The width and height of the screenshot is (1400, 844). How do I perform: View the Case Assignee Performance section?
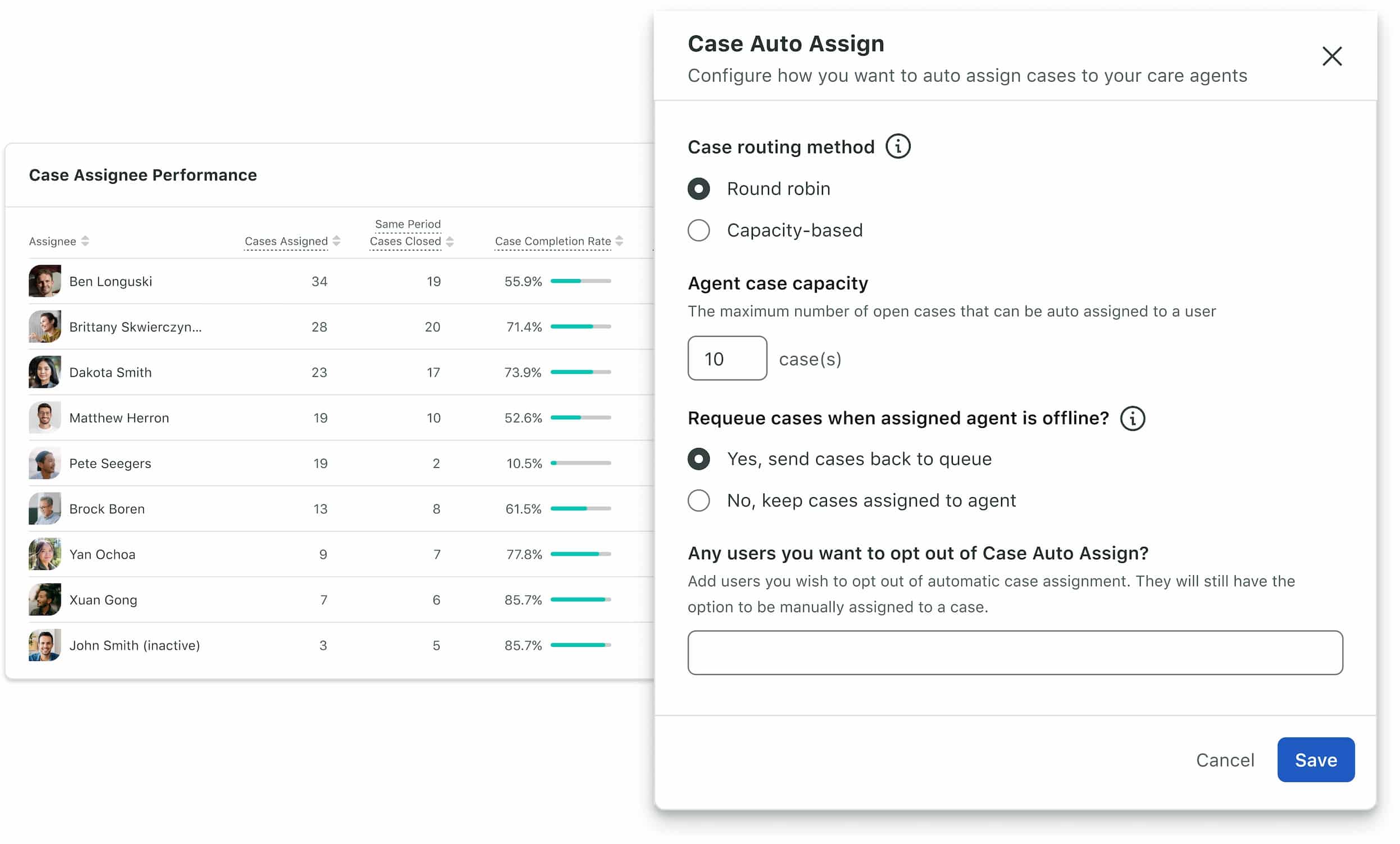tap(143, 175)
